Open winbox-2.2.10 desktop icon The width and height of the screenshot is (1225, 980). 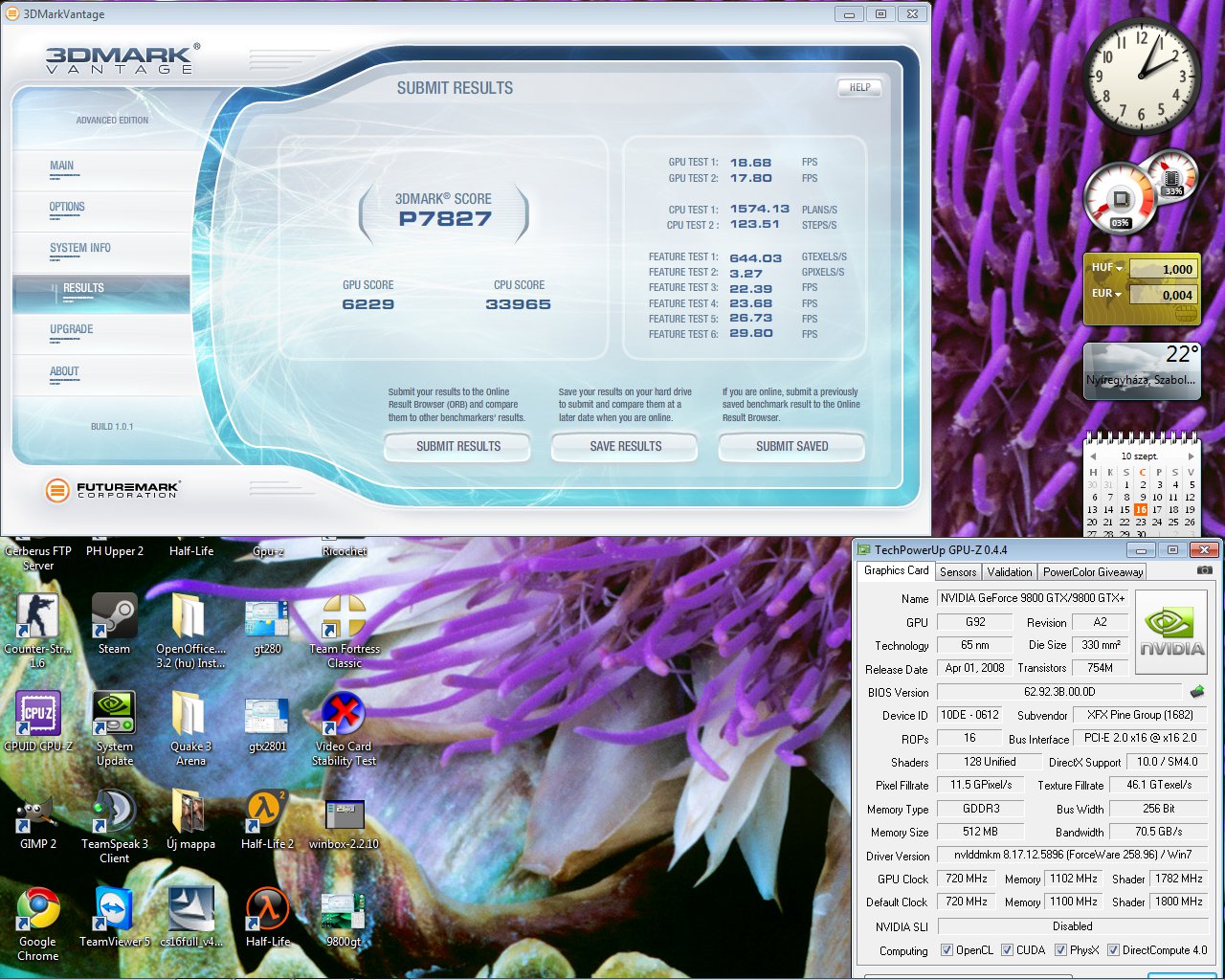coord(344,821)
